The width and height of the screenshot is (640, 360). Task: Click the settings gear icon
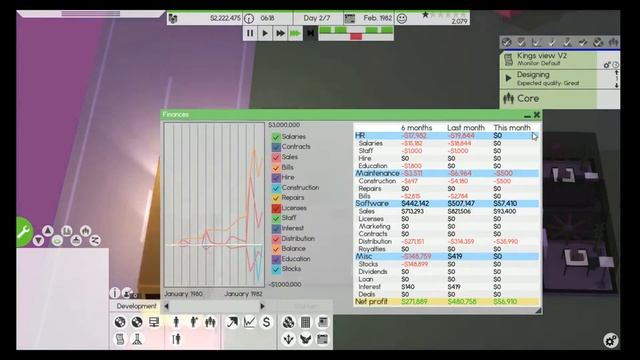coord(611,340)
